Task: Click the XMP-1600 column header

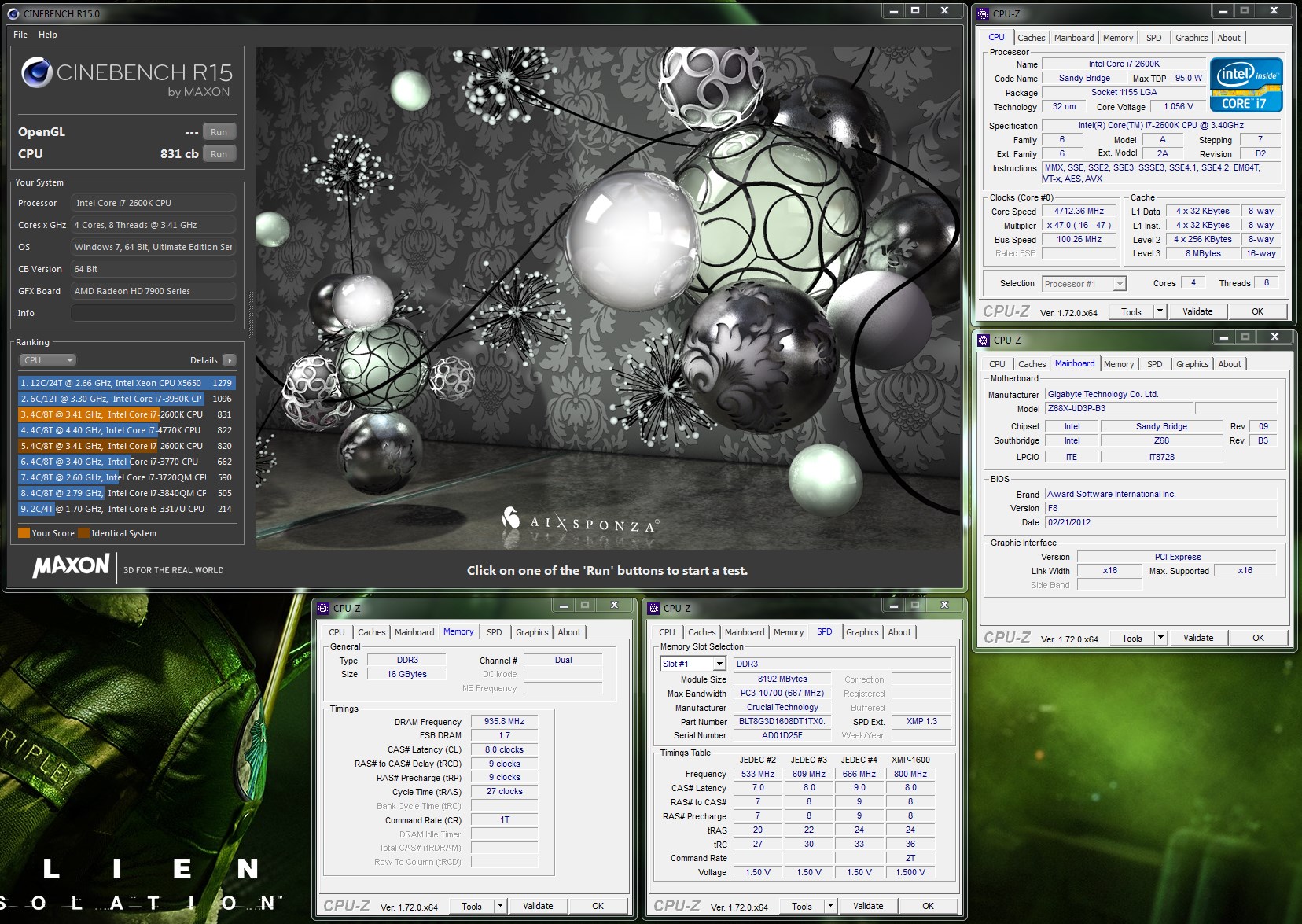Action: click(910, 760)
